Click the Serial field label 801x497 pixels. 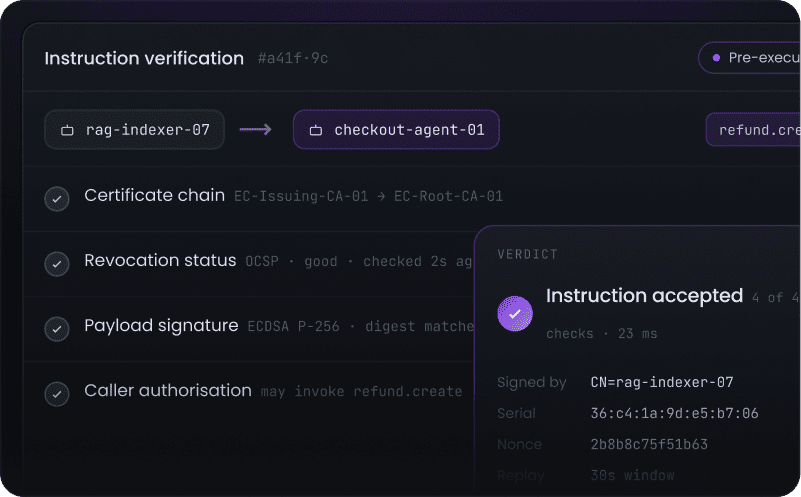pos(516,413)
